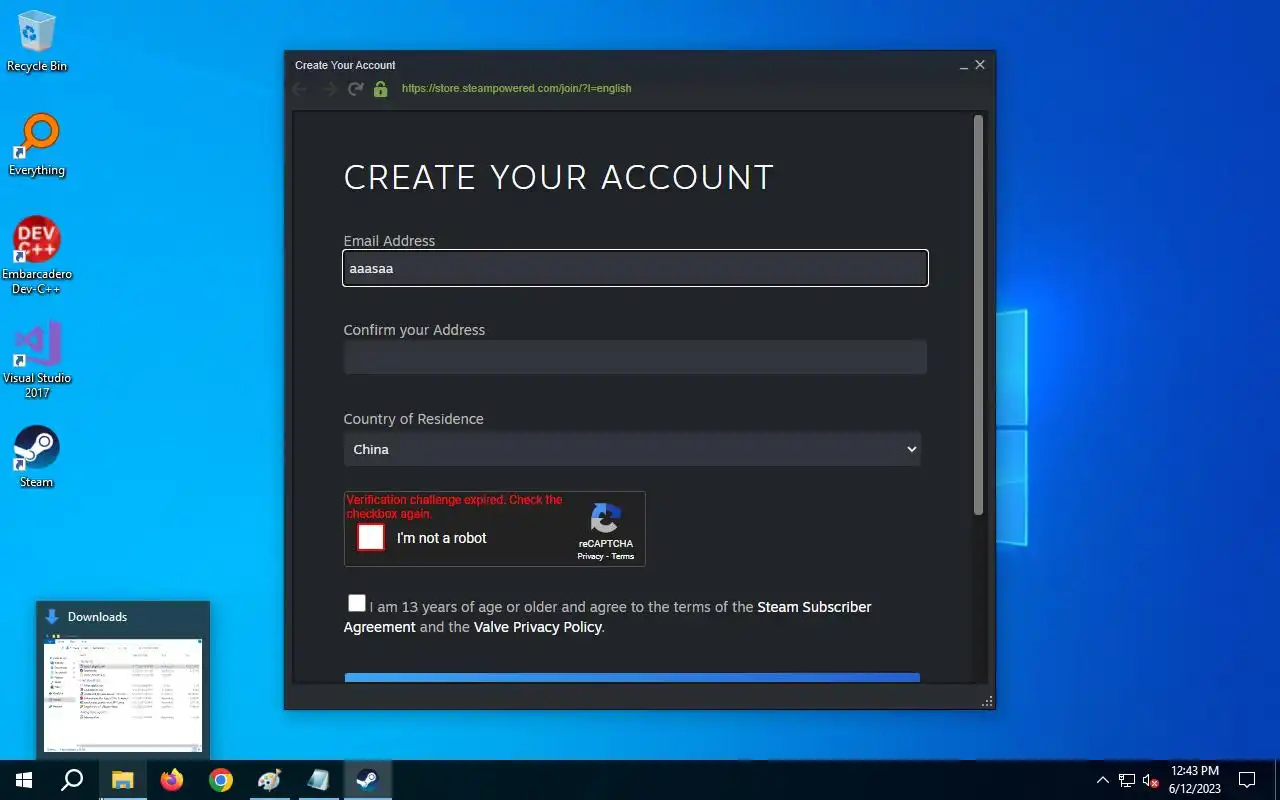Click the Confirm your Address field
The width and height of the screenshot is (1280, 800).
[x=635, y=357]
